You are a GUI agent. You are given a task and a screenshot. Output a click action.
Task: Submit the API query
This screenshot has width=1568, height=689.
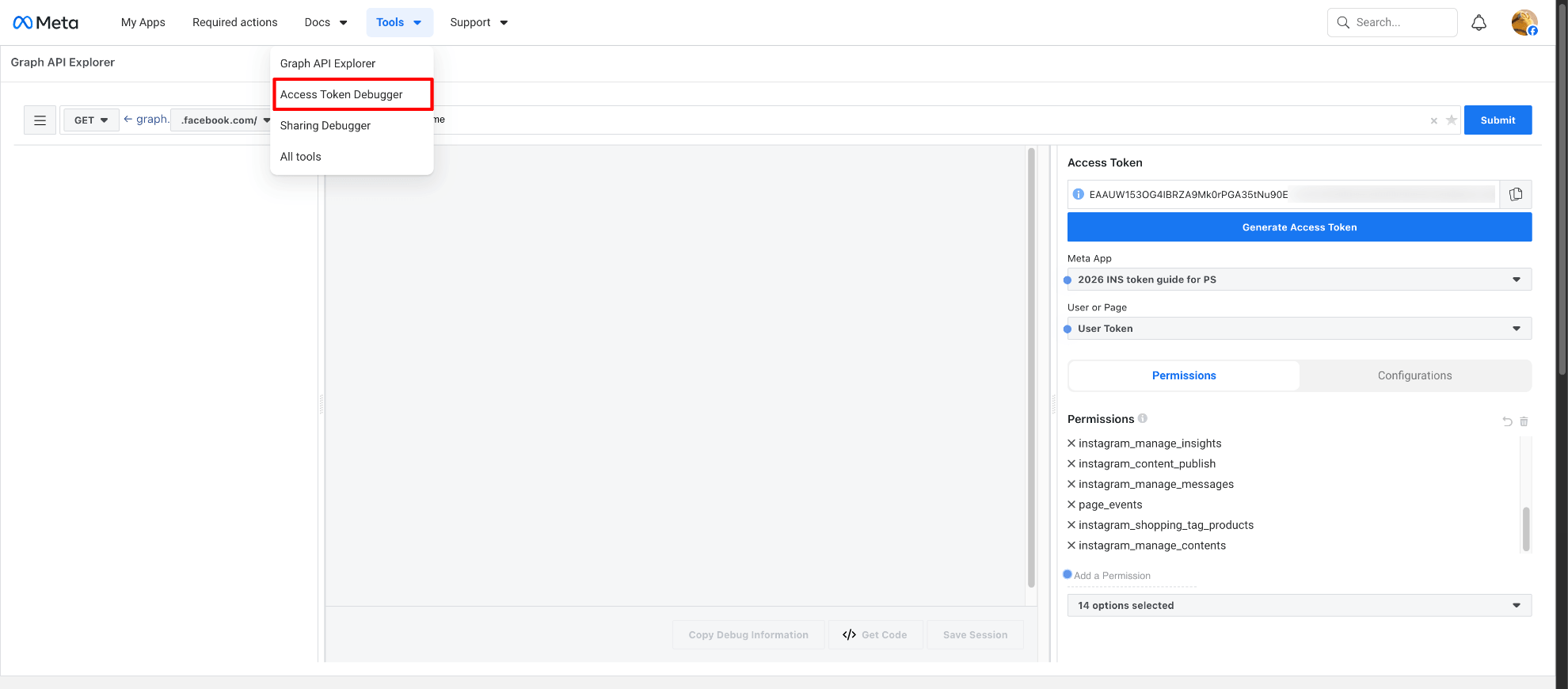pos(1497,120)
